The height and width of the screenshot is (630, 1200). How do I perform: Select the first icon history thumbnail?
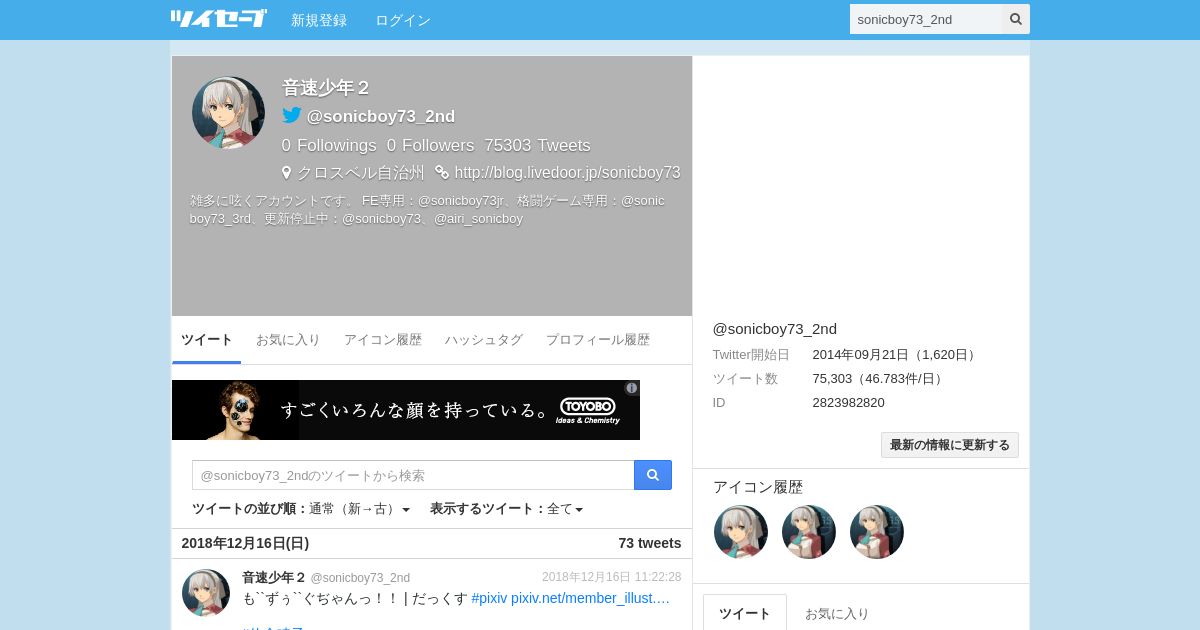point(741,532)
